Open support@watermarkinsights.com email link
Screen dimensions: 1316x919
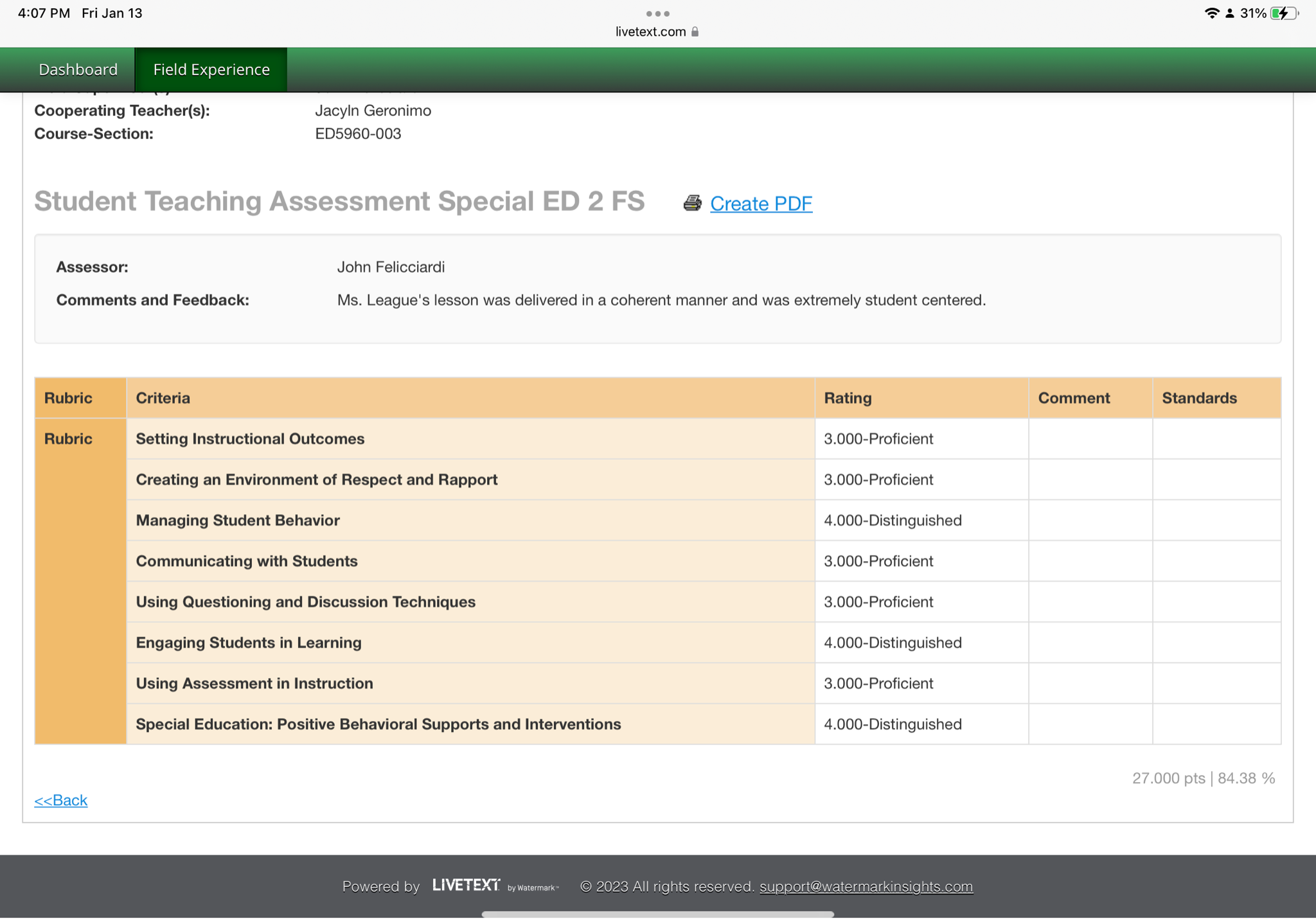[866, 886]
